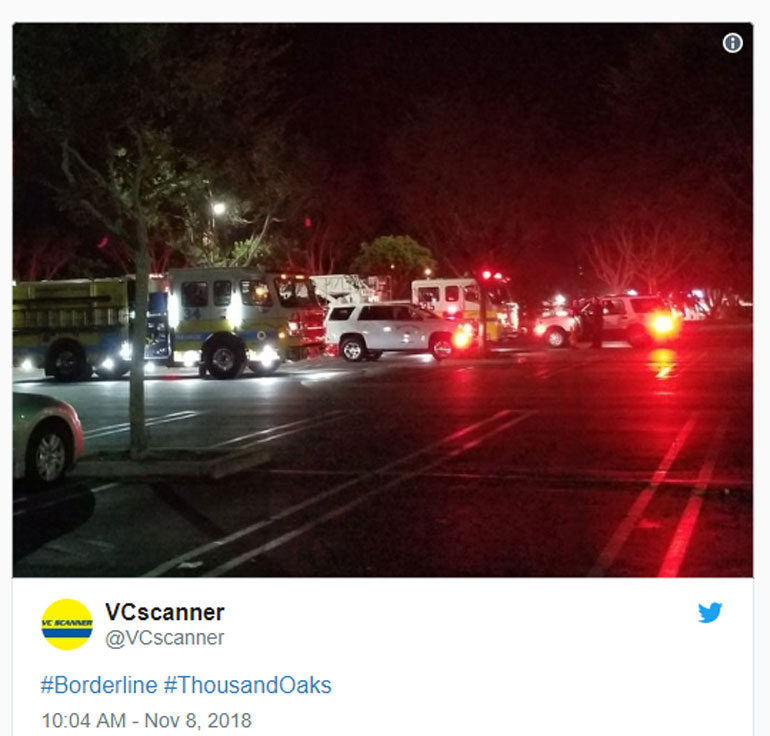Follow the #Borderline hashtag
770x736 pixels.
coord(99,685)
